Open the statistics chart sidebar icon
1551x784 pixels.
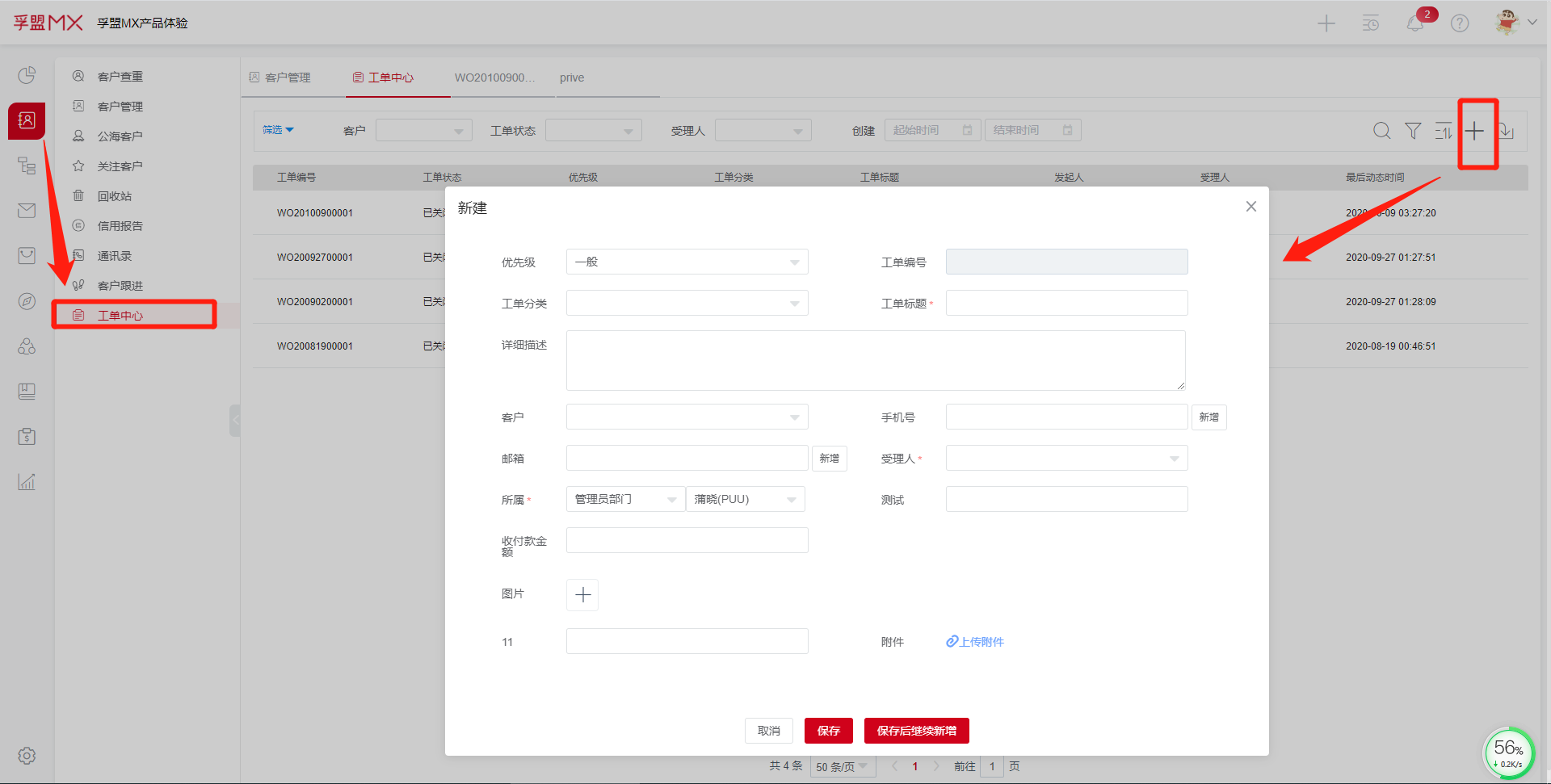(27, 482)
